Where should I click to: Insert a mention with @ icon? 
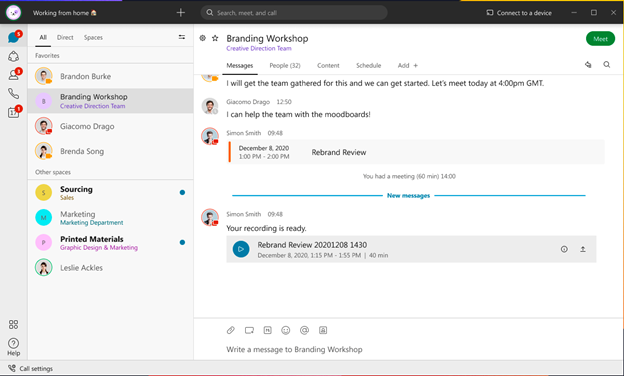point(304,330)
